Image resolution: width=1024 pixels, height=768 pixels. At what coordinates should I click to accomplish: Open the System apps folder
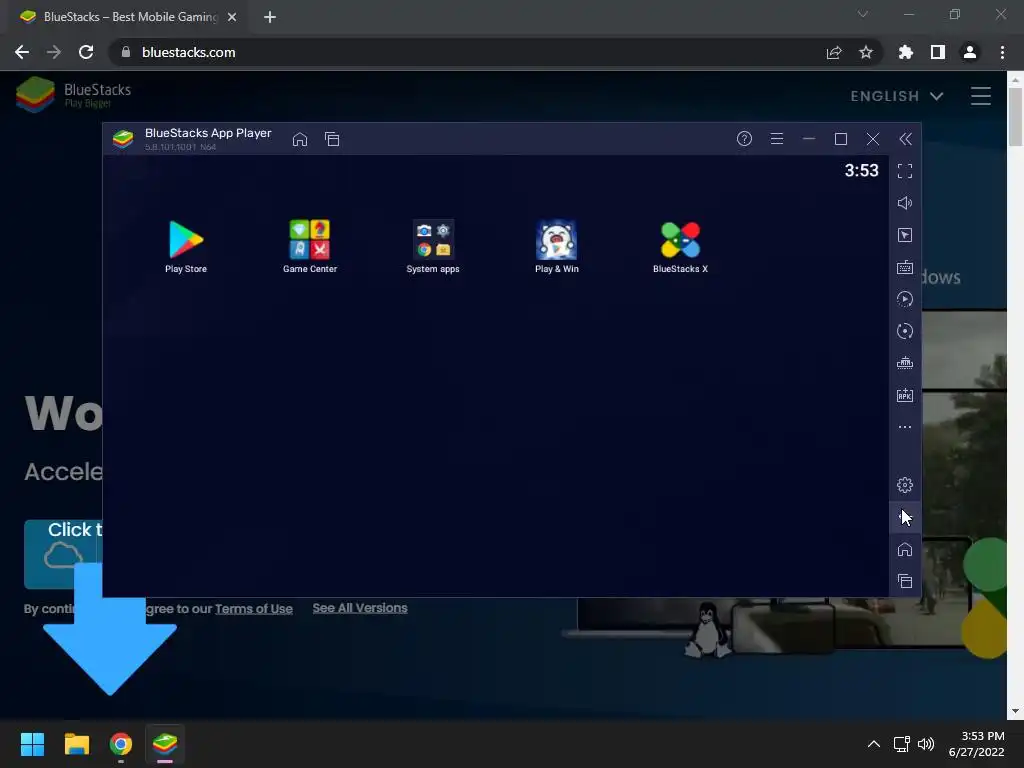pos(433,246)
